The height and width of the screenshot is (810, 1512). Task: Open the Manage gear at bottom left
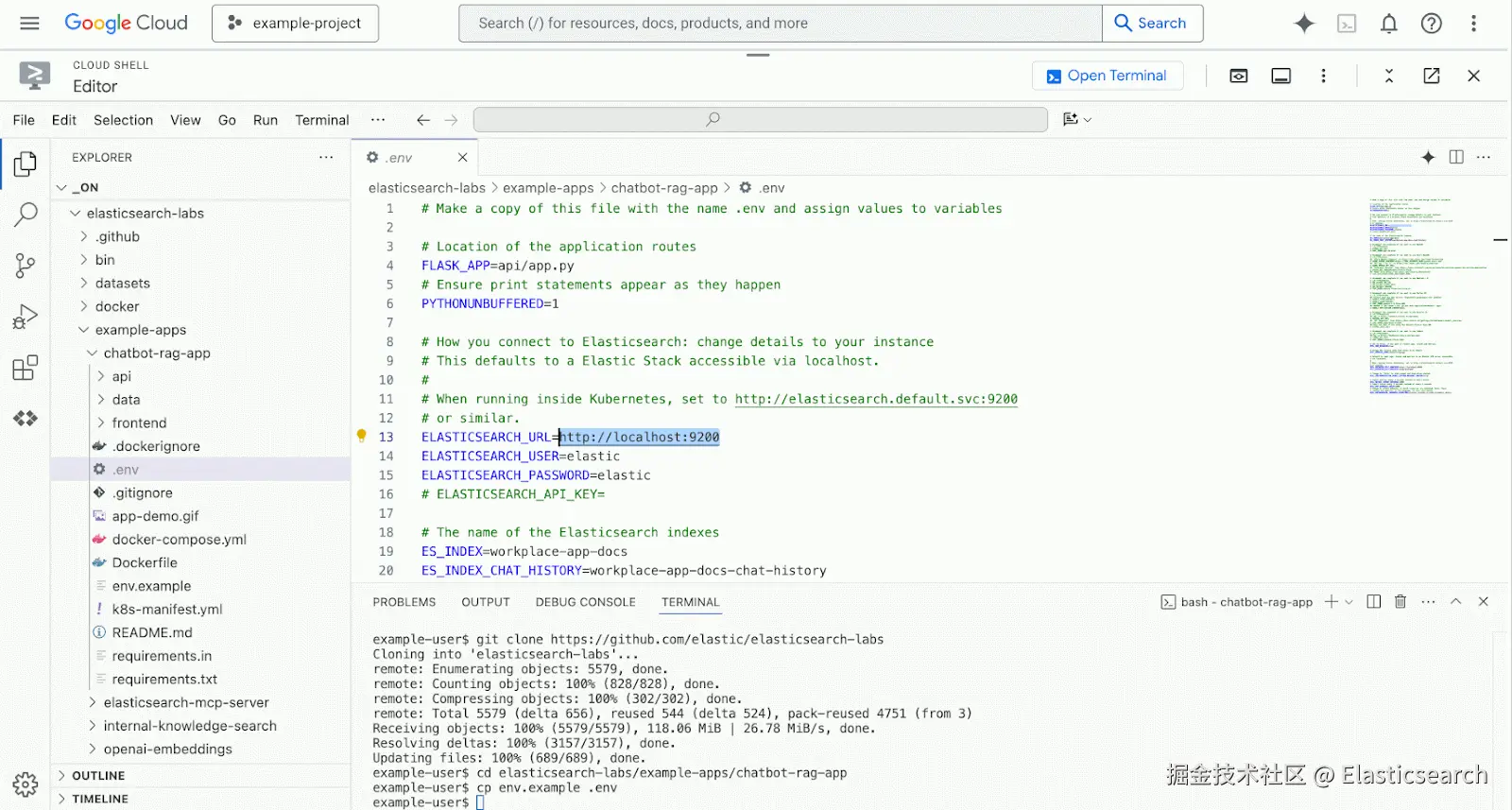pyautogui.click(x=26, y=784)
